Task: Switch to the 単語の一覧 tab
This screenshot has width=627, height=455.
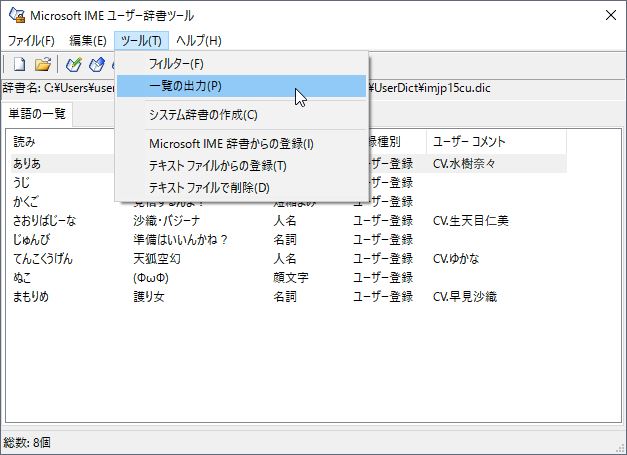Action: pos(37,114)
